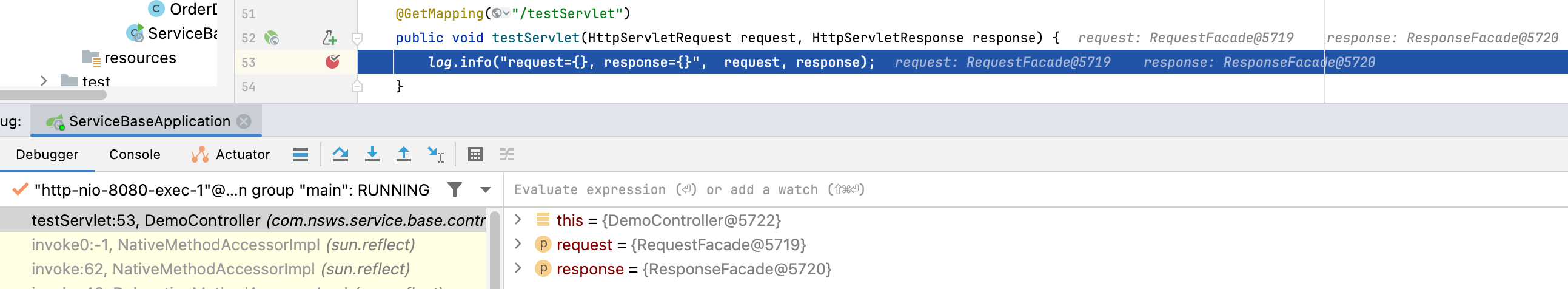The height and width of the screenshot is (289, 1568).
Task: Click the Step Over debugger icon
Action: tap(340, 155)
